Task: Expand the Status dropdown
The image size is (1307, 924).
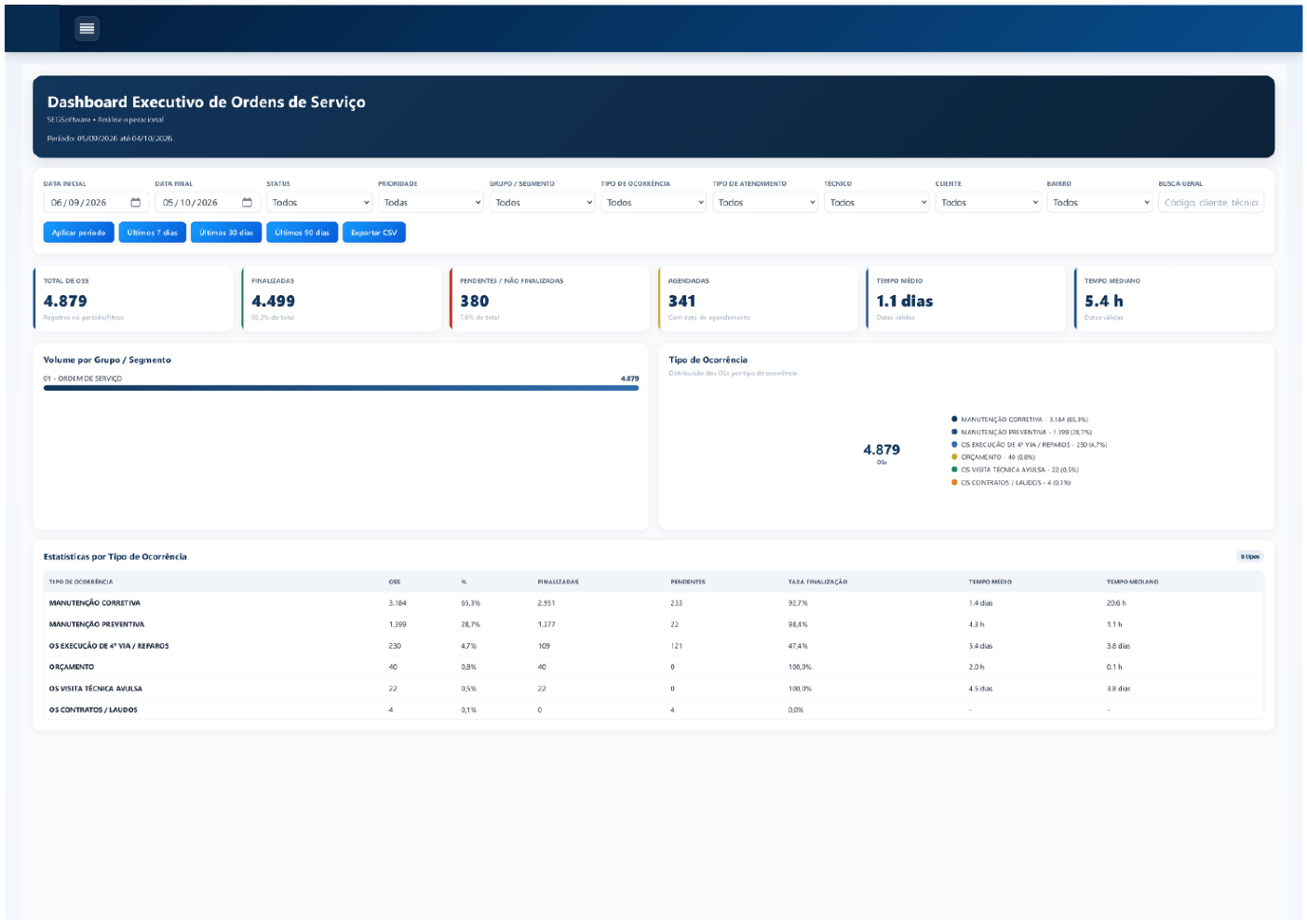Action: click(319, 203)
